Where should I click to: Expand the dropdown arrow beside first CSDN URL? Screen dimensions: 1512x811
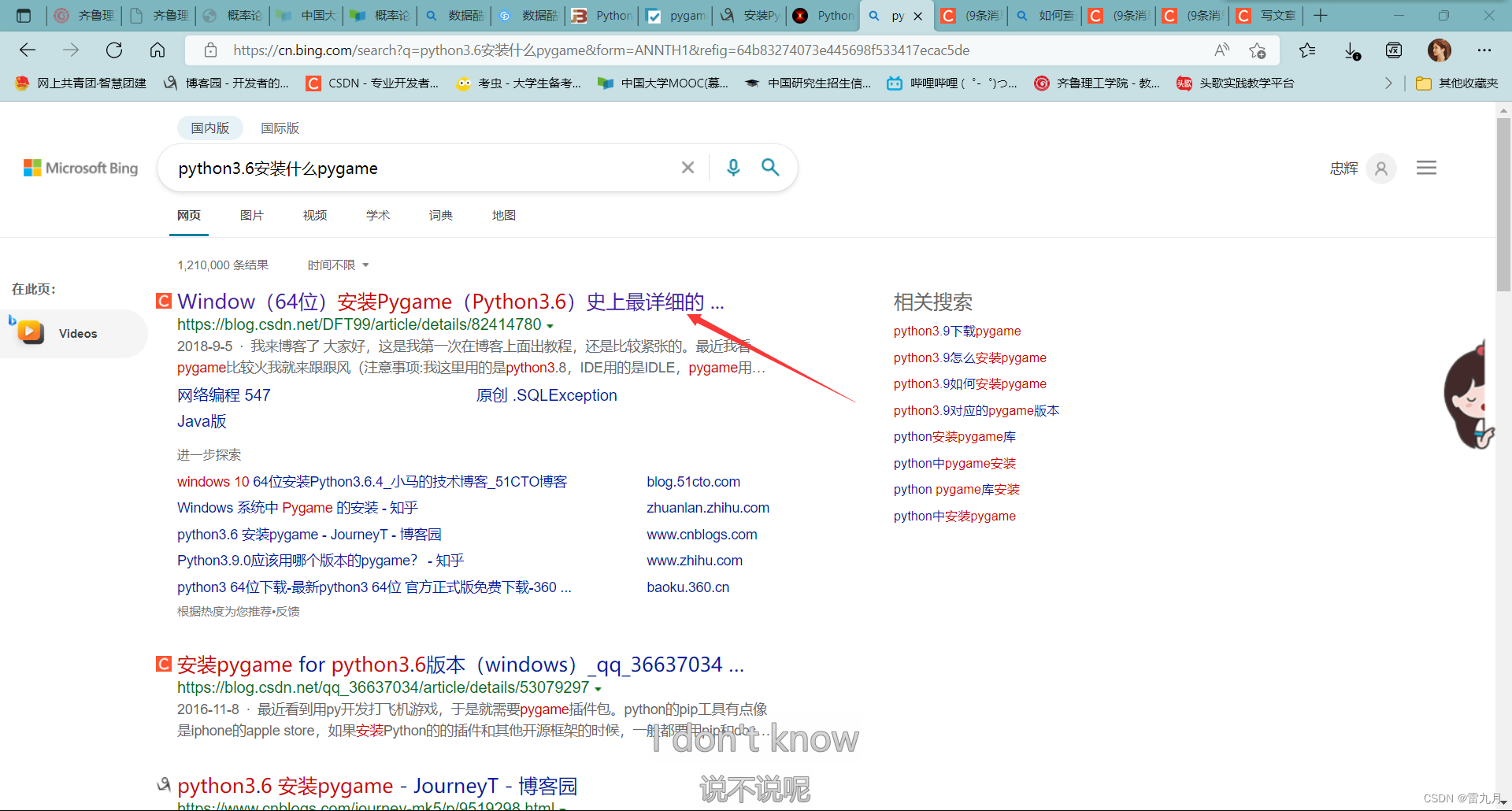tap(550, 326)
